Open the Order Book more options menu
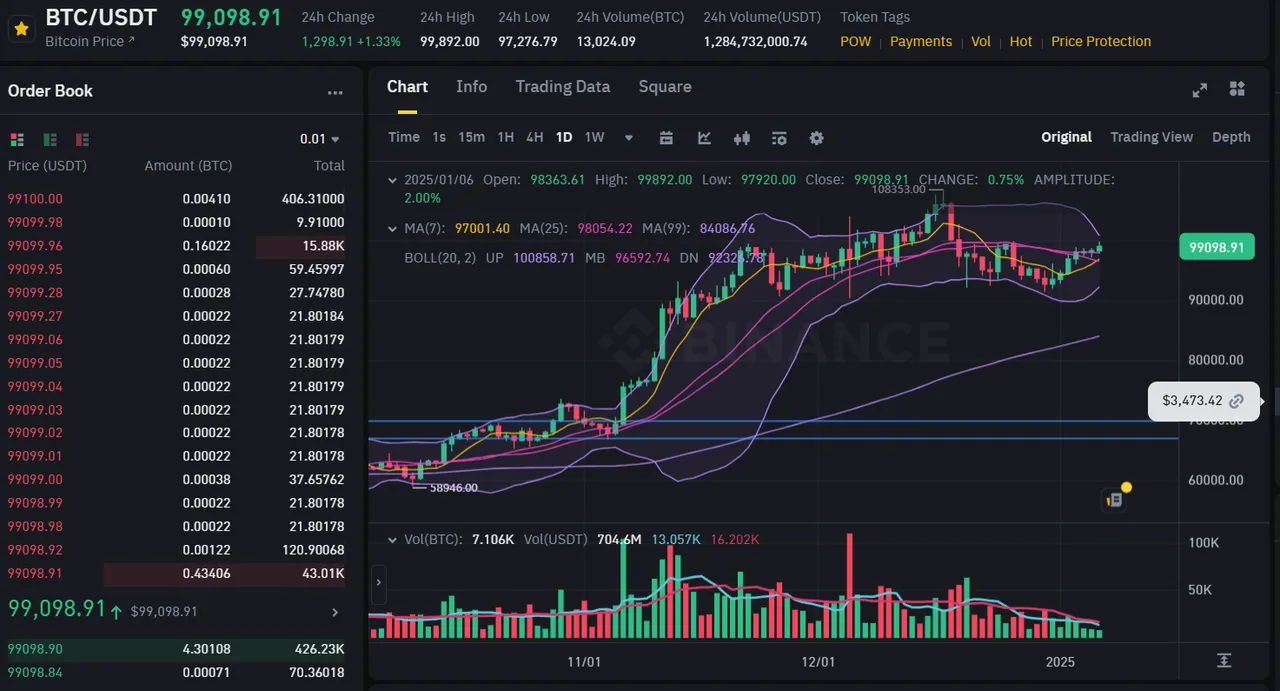The width and height of the screenshot is (1280, 691). pos(335,92)
